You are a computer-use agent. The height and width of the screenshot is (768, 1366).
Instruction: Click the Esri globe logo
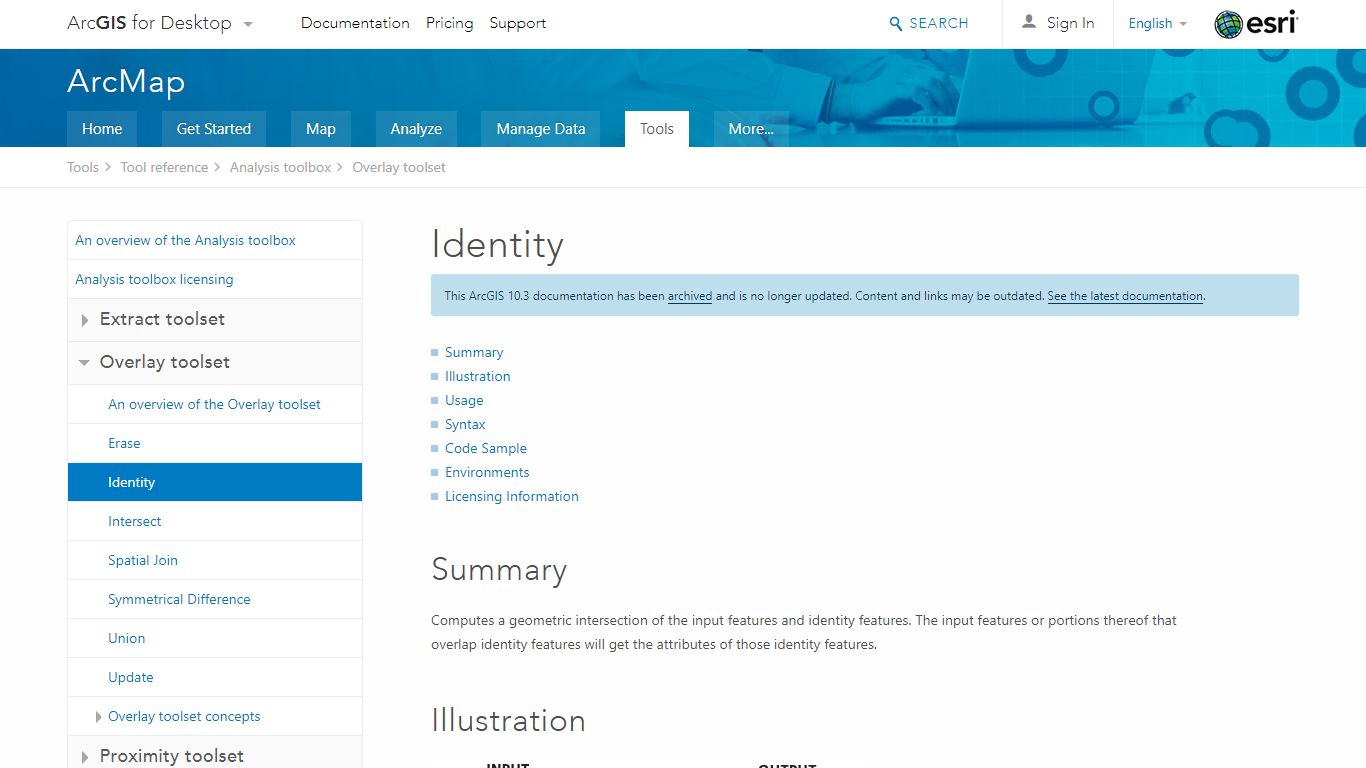(1255, 24)
